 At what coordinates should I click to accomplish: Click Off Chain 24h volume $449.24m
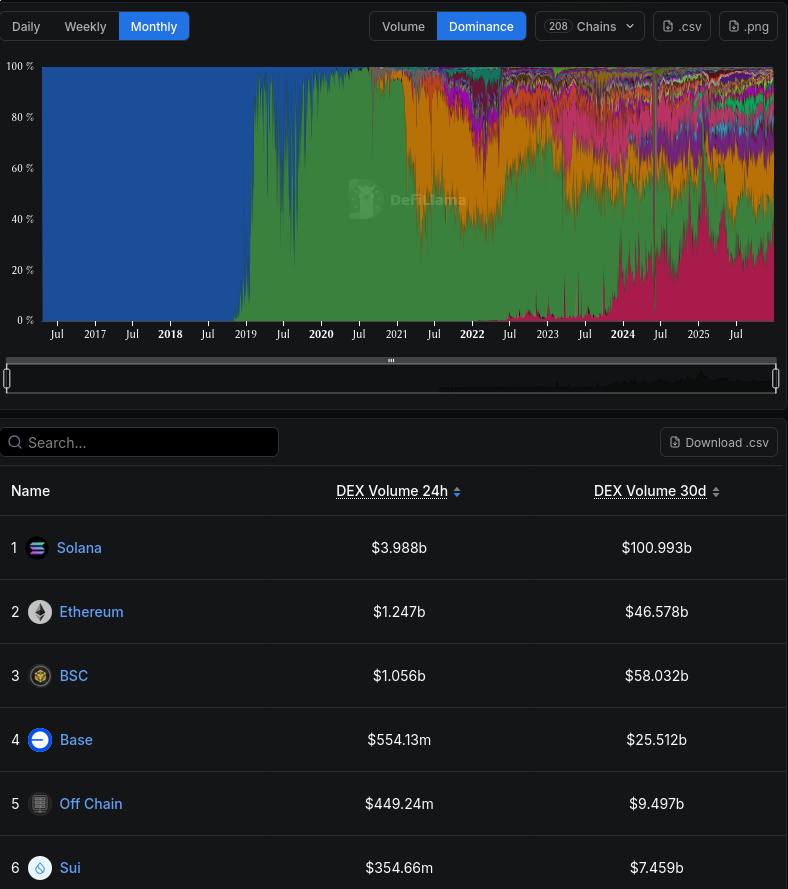click(399, 804)
